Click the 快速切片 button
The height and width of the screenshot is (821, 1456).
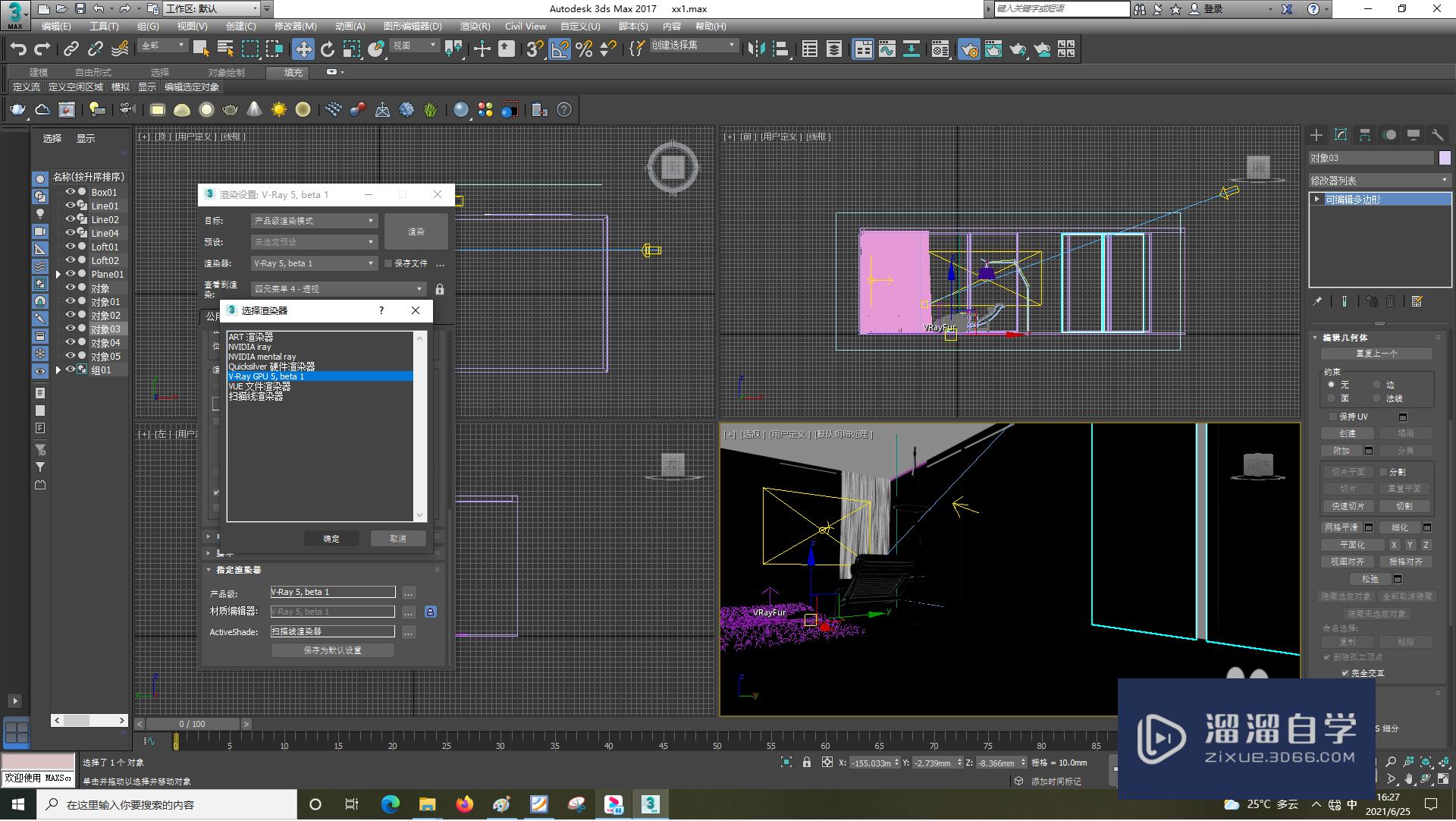coord(1348,506)
